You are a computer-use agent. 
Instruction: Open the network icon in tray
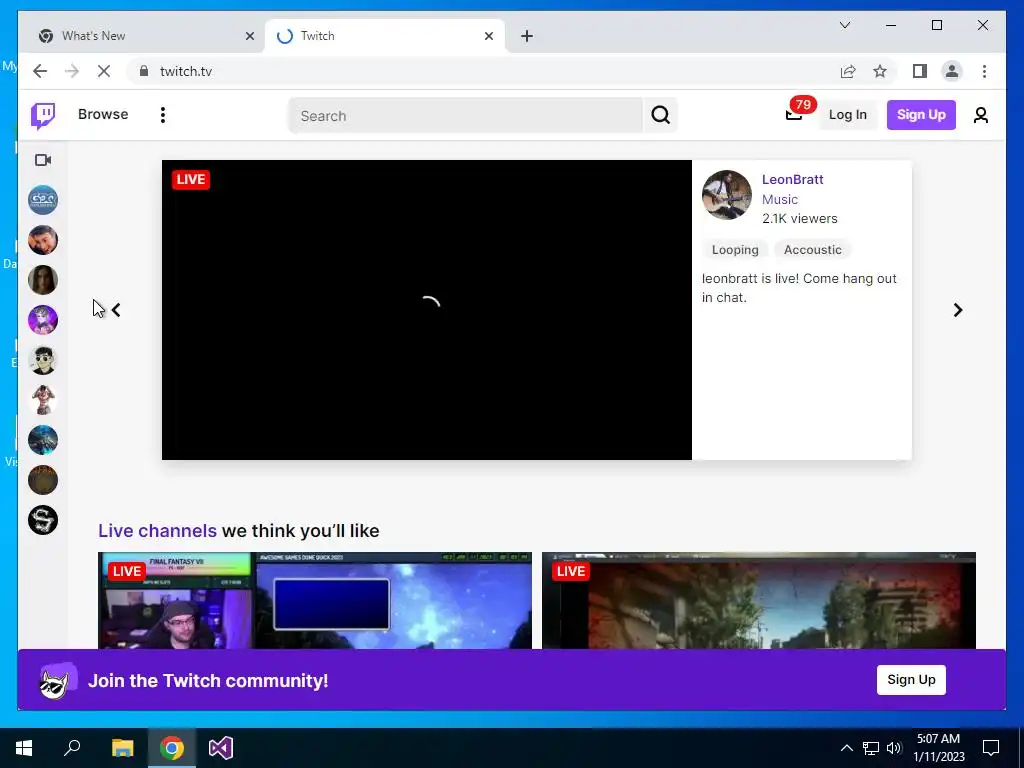tap(871, 748)
